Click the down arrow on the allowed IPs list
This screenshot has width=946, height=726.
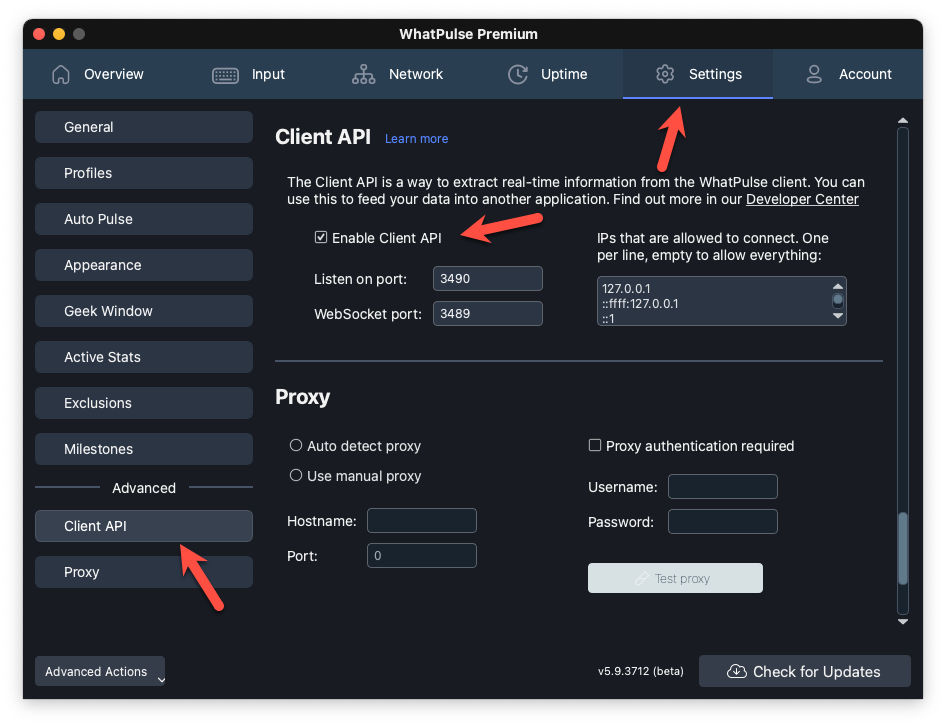point(836,317)
